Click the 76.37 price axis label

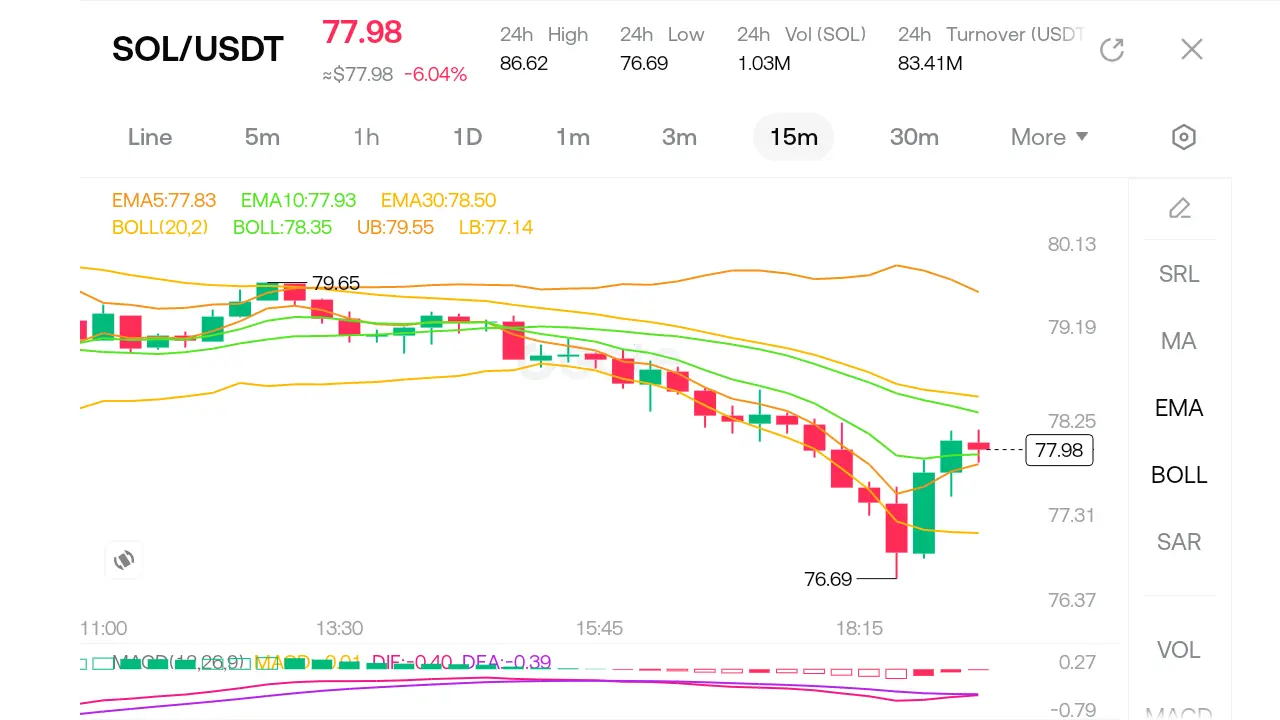(x=1072, y=600)
